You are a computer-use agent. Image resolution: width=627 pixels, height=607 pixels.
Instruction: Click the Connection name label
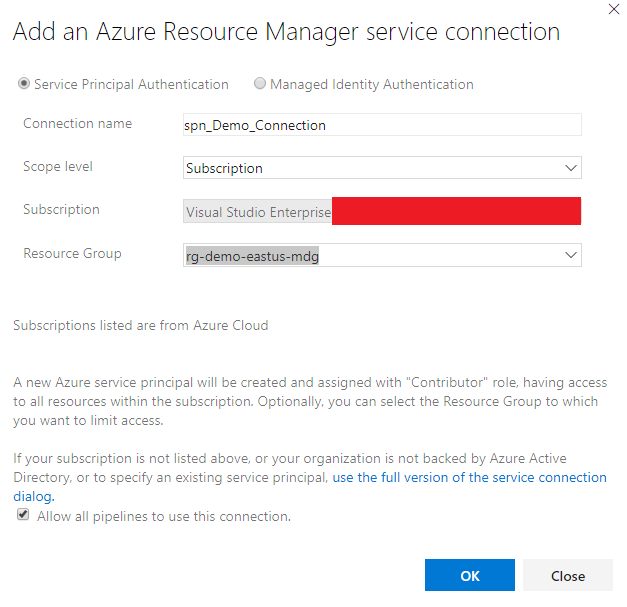click(78, 124)
